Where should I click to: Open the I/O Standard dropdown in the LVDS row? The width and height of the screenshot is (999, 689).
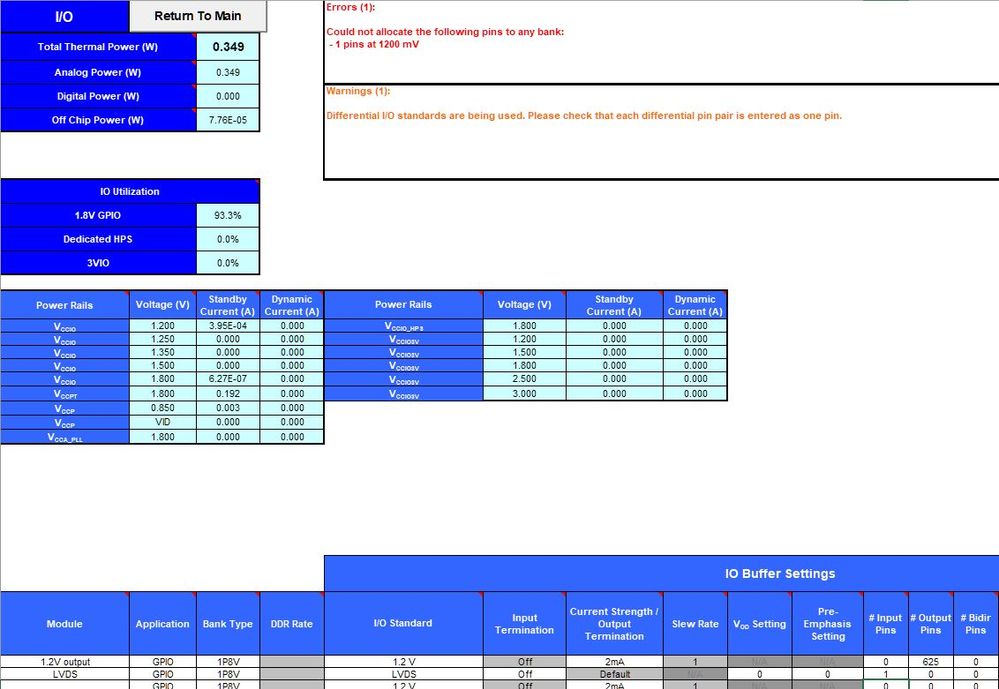[404, 674]
